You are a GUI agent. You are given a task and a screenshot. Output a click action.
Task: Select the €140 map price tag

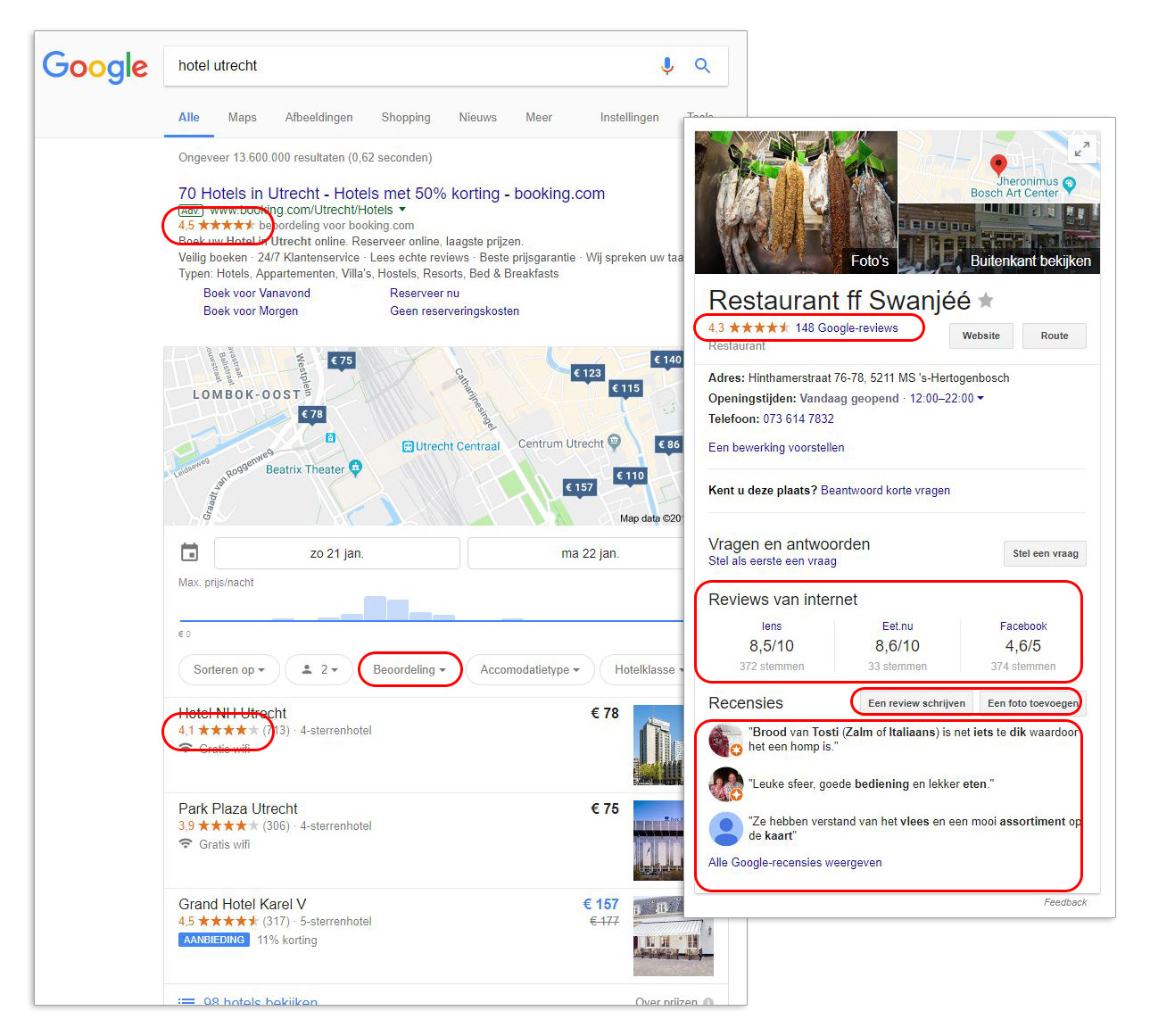[667, 360]
